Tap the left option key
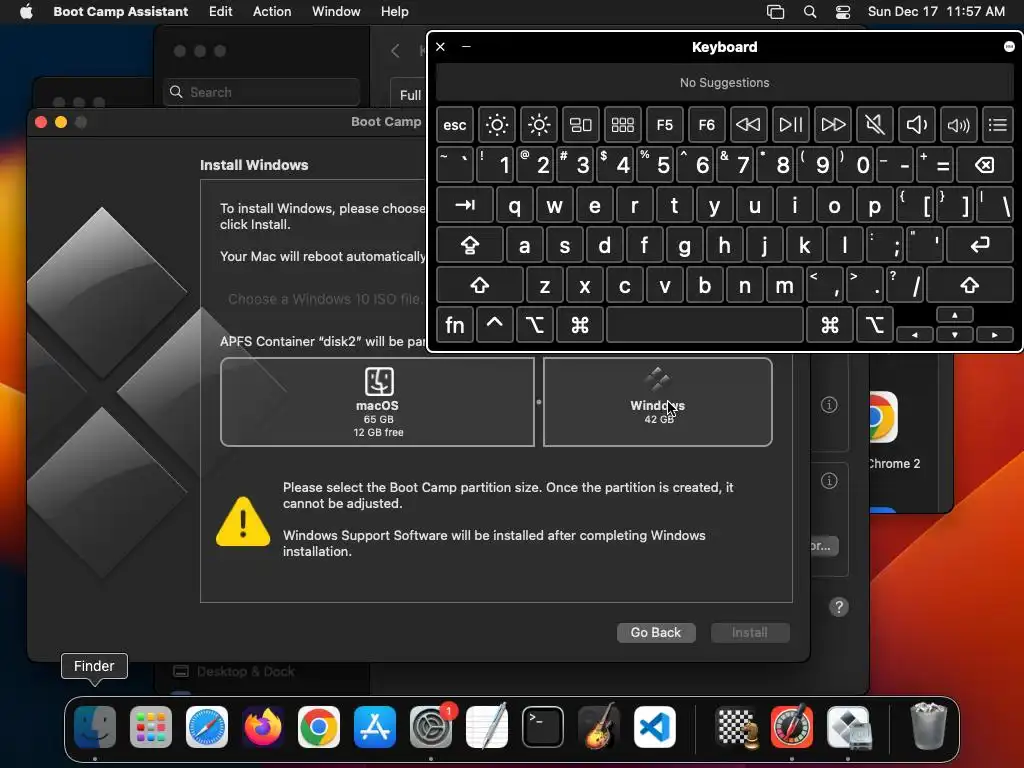 point(535,325)
